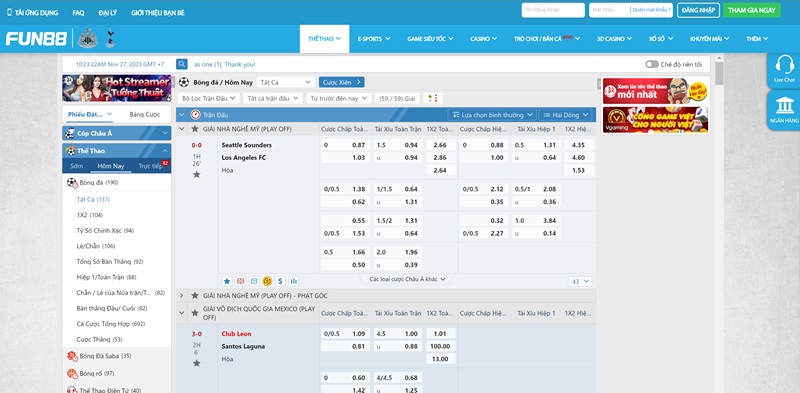Open the Hot Streamer banner
Screen dimensions: 800x393
[x=117, y=88]
